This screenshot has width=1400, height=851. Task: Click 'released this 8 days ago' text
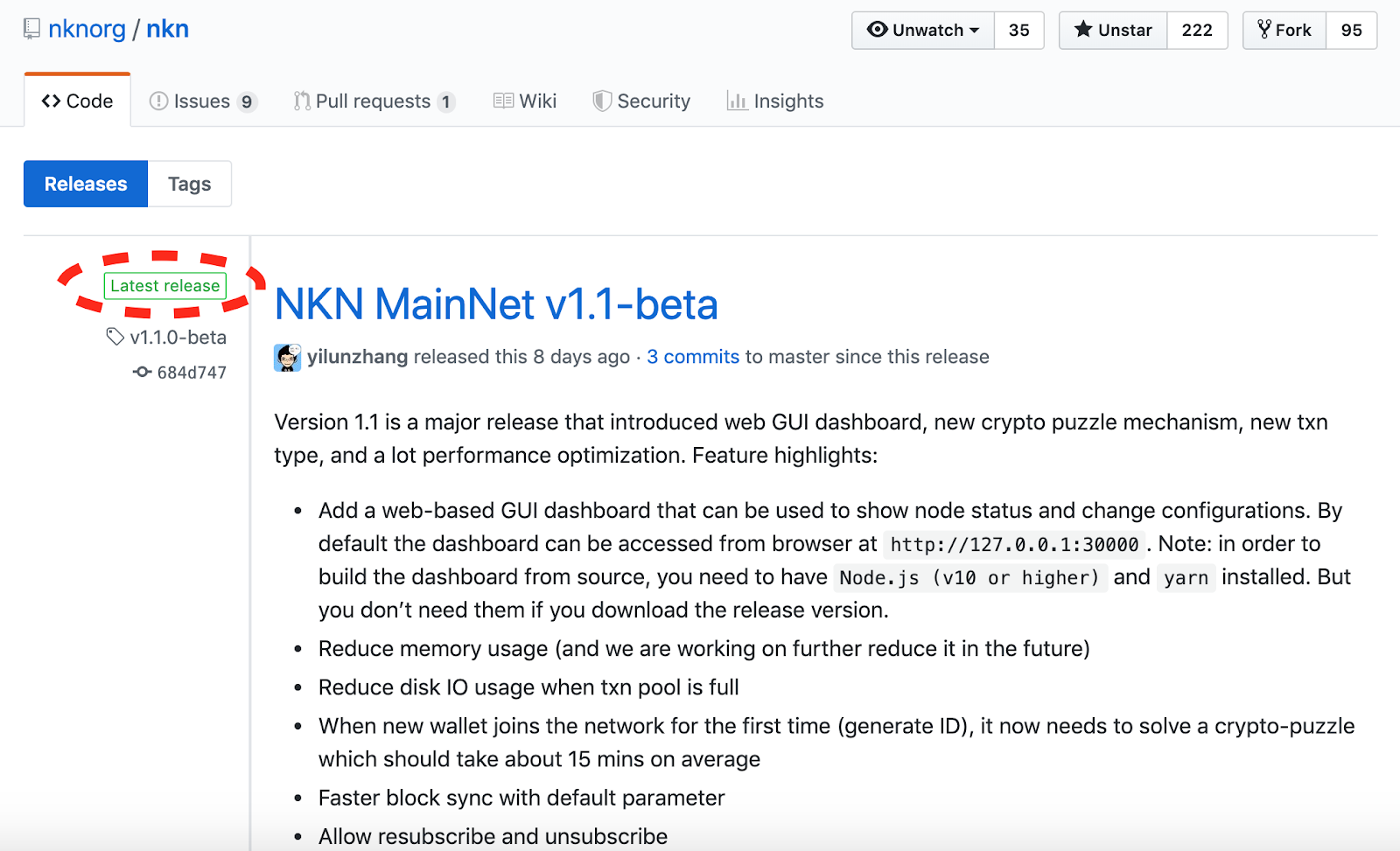click(521, 357)
